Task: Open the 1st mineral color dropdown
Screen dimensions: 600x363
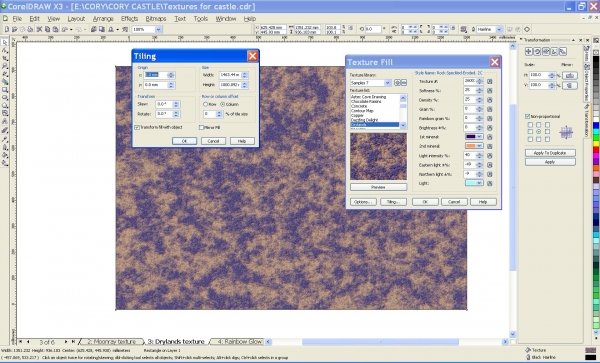Action: coord(474,137)
